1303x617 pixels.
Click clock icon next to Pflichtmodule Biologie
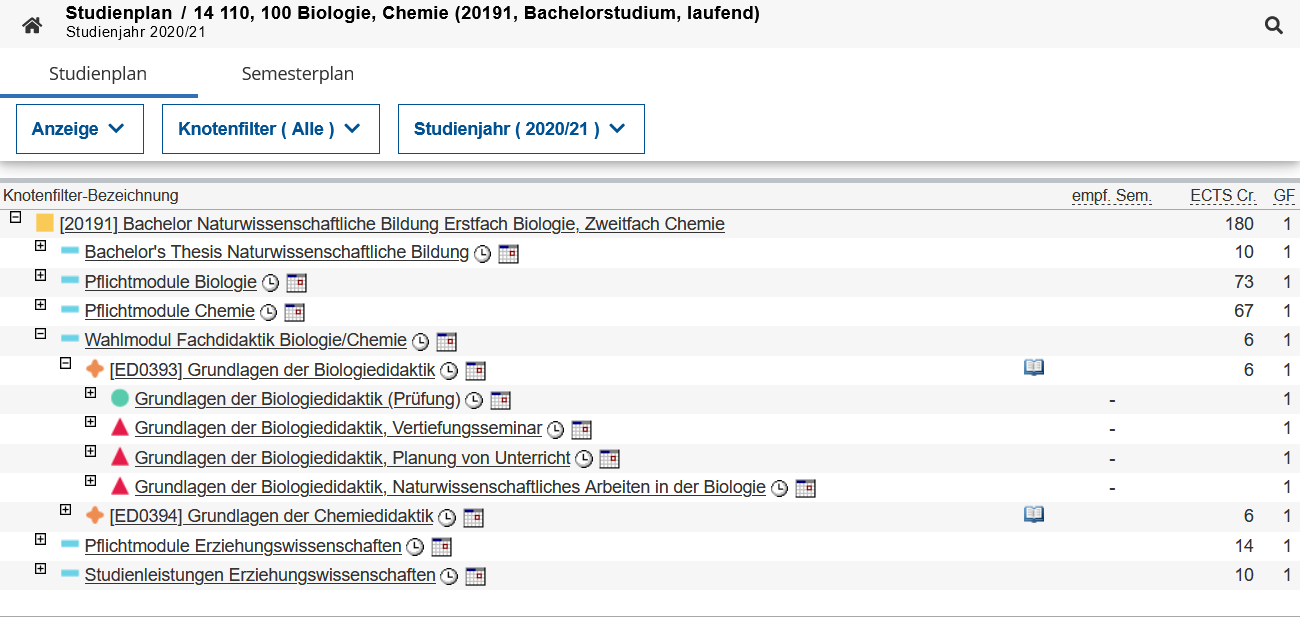click(x=270, y=283)
